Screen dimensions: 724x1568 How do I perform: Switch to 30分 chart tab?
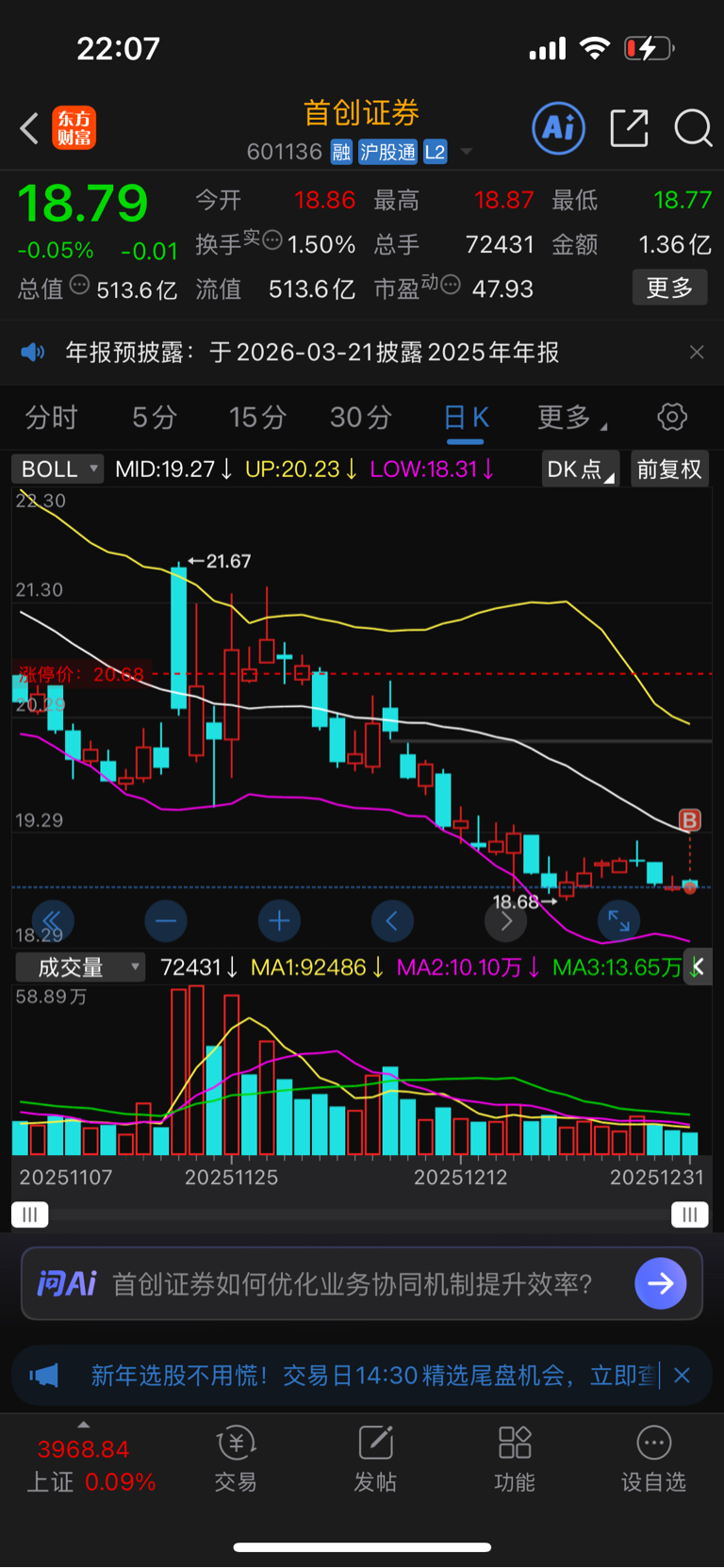point(360,418)
